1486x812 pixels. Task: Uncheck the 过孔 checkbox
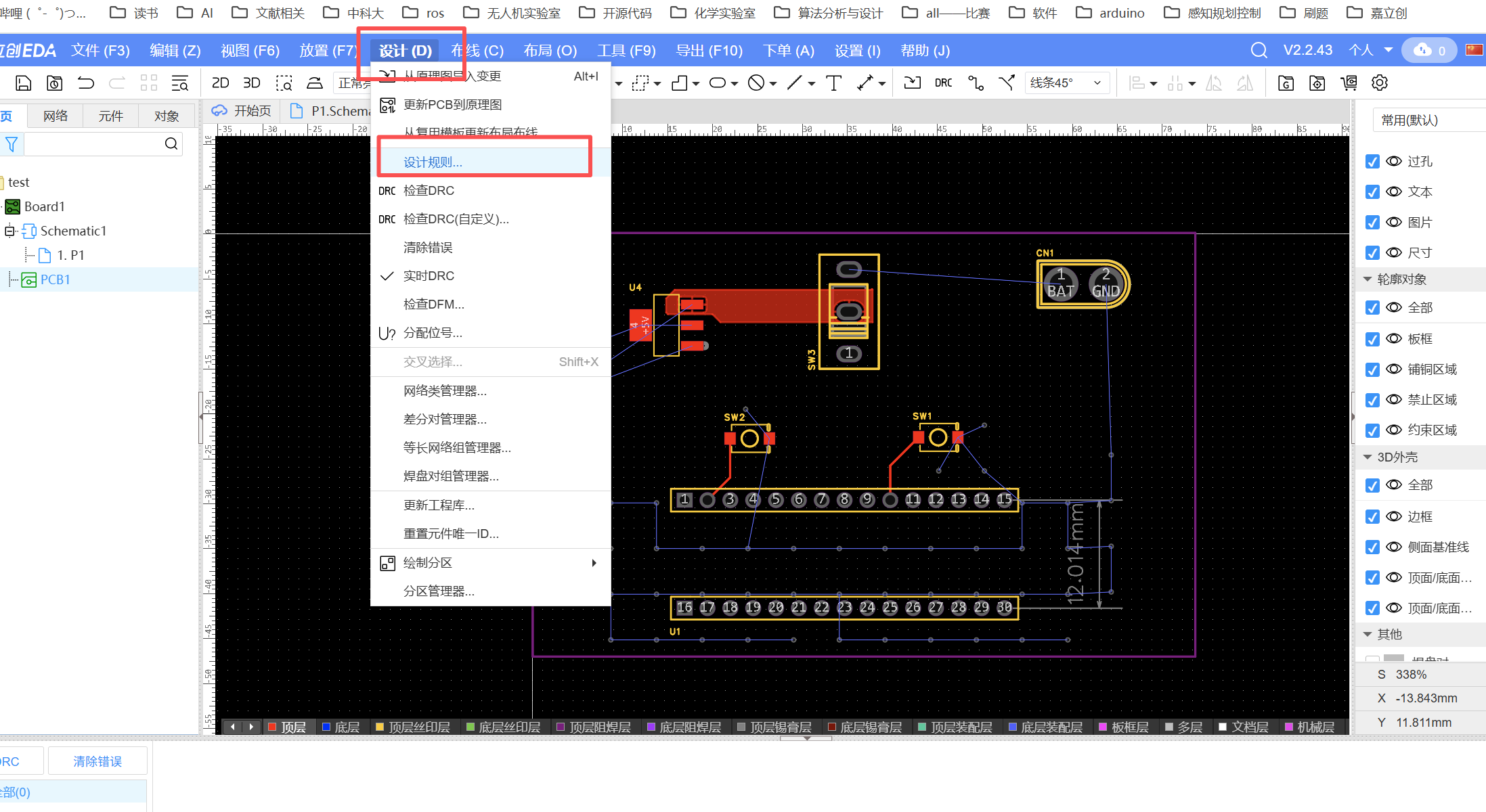click(x=1372, y=162)
